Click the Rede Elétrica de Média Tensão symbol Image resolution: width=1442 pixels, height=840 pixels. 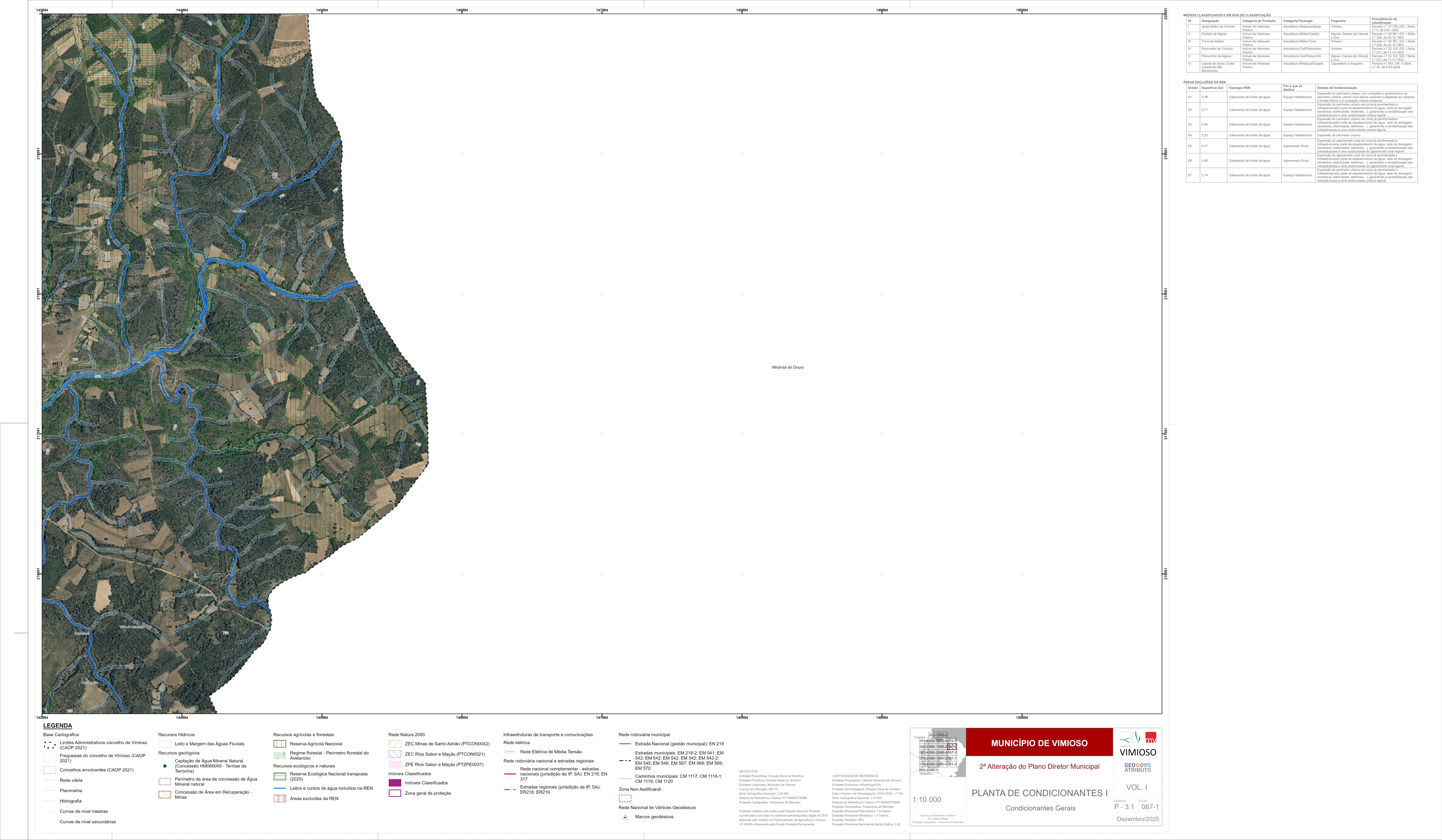pos(510,752)
